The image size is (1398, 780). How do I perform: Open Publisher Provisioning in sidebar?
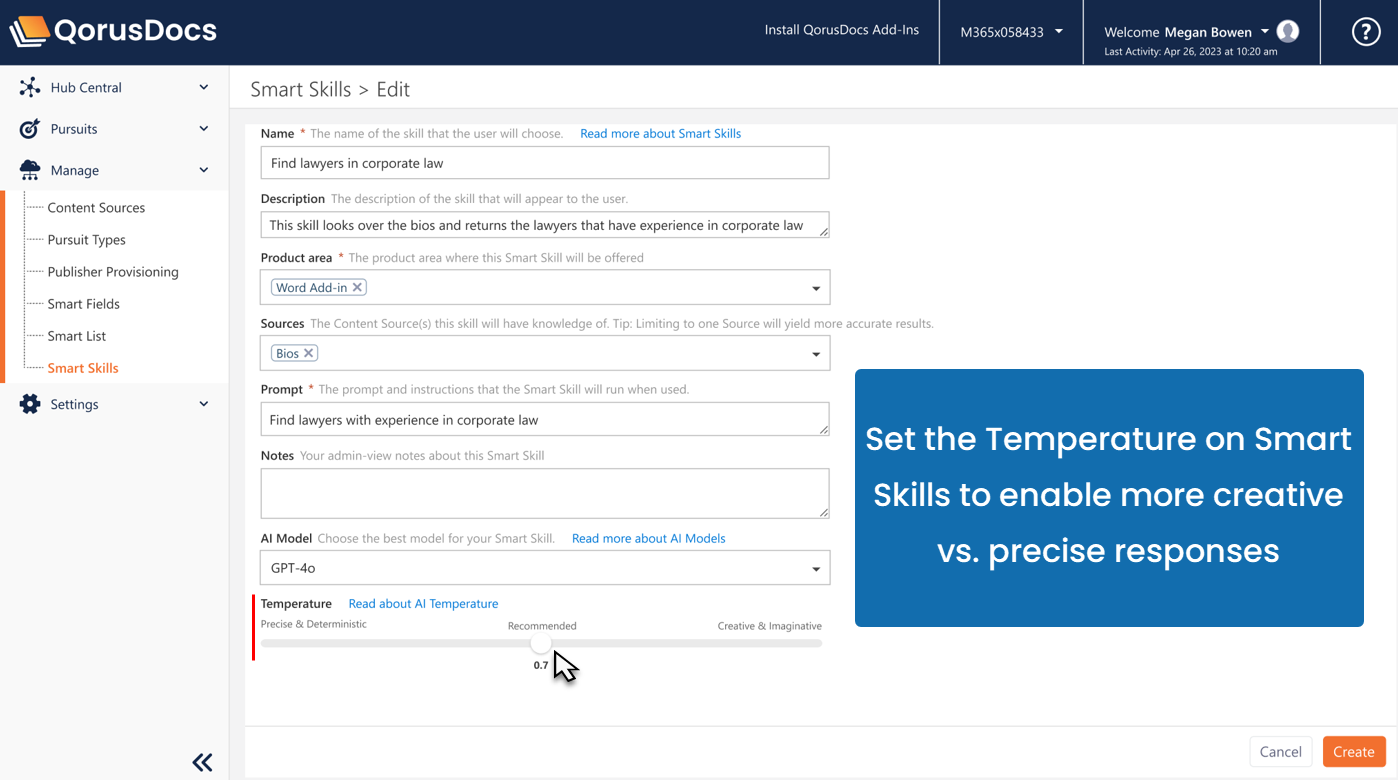click(x=113, y=272)
